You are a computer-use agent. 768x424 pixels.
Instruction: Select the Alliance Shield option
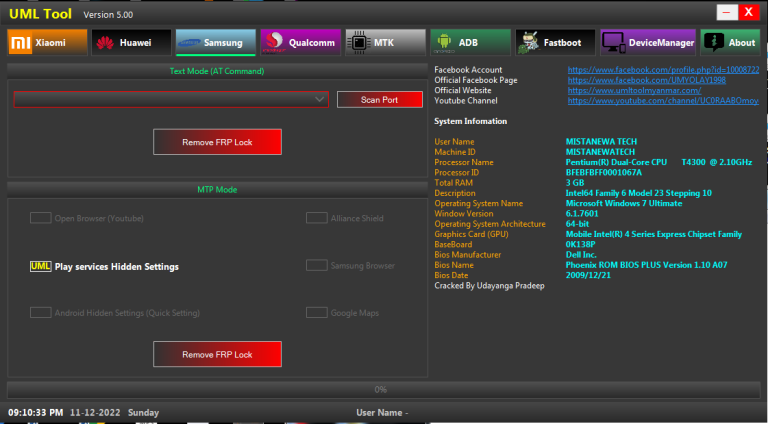(x=316, y=217)
